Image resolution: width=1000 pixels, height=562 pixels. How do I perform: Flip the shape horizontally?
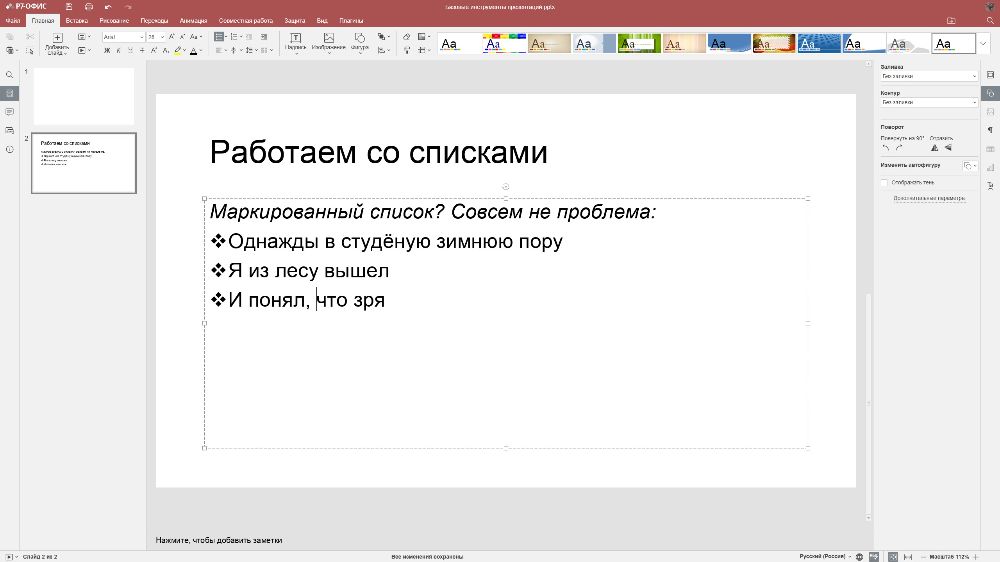[x=935, y=148]
